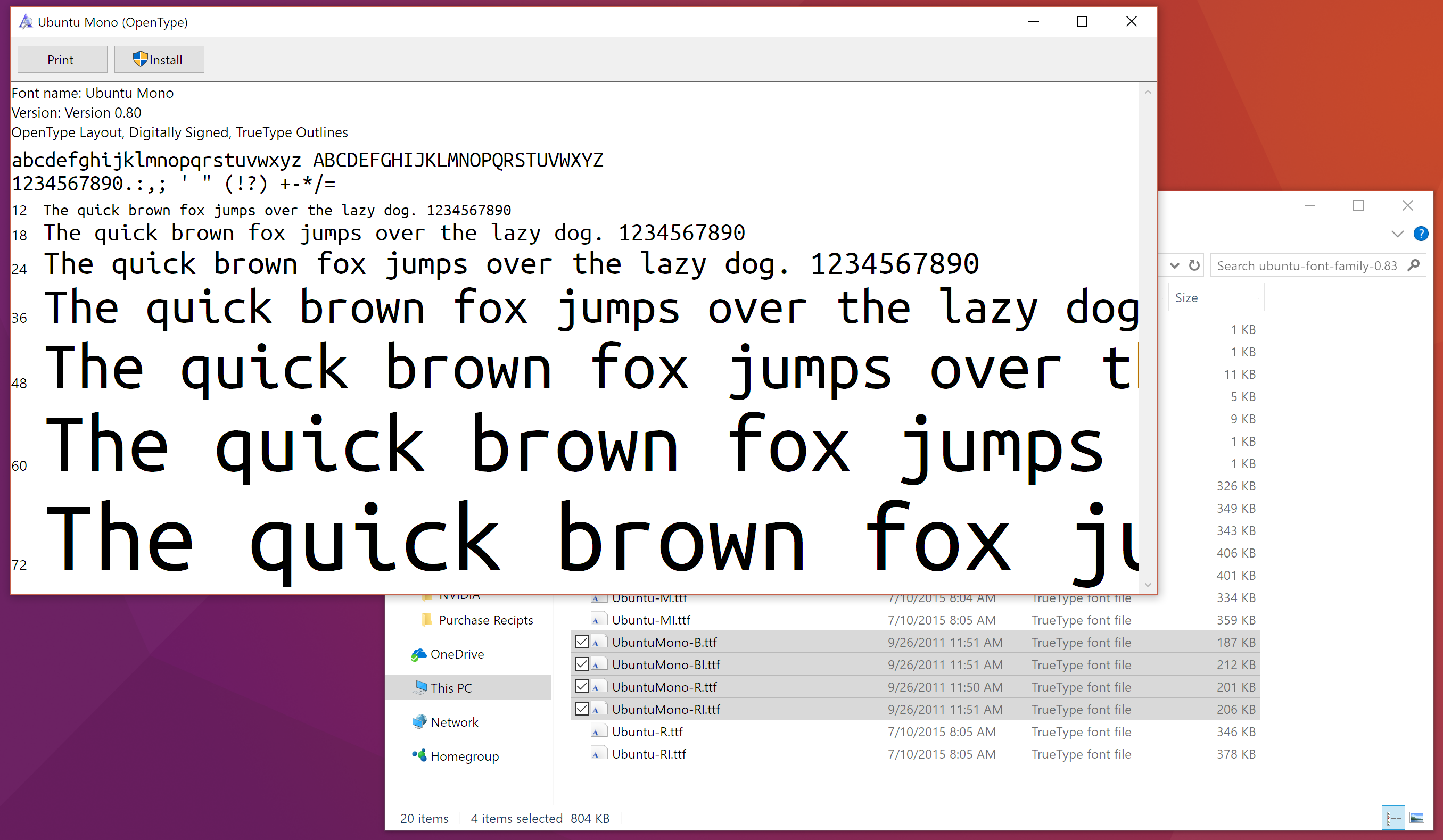Viewport: 1443px width, 840px height.
Task: Click font viewer scrollbar up arrow
Action: [1147, 92]
